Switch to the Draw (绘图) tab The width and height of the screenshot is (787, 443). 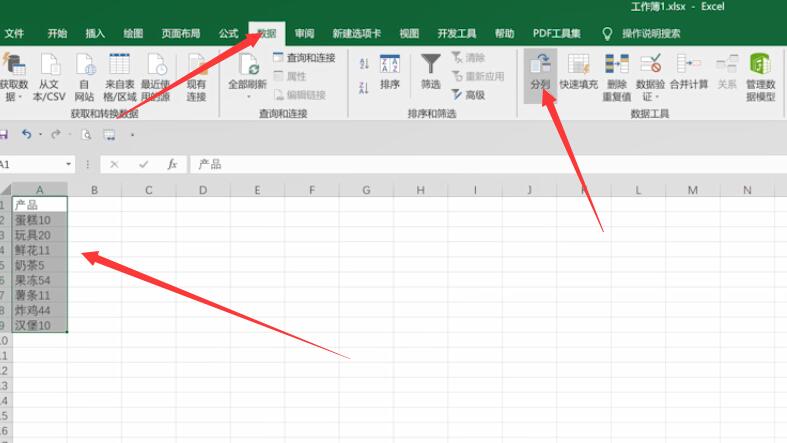(133, 34)
